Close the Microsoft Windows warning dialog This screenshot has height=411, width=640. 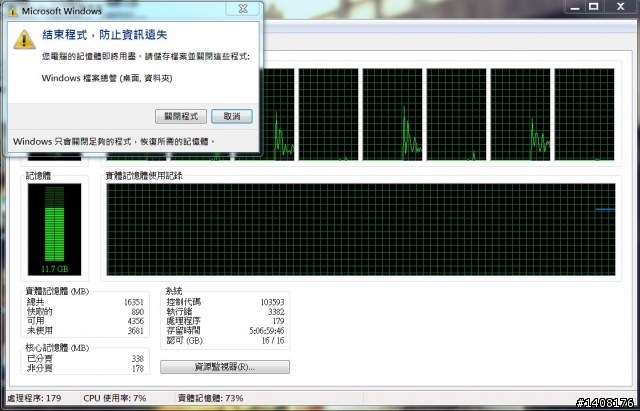pyautogui.click(x=243, y=9)
